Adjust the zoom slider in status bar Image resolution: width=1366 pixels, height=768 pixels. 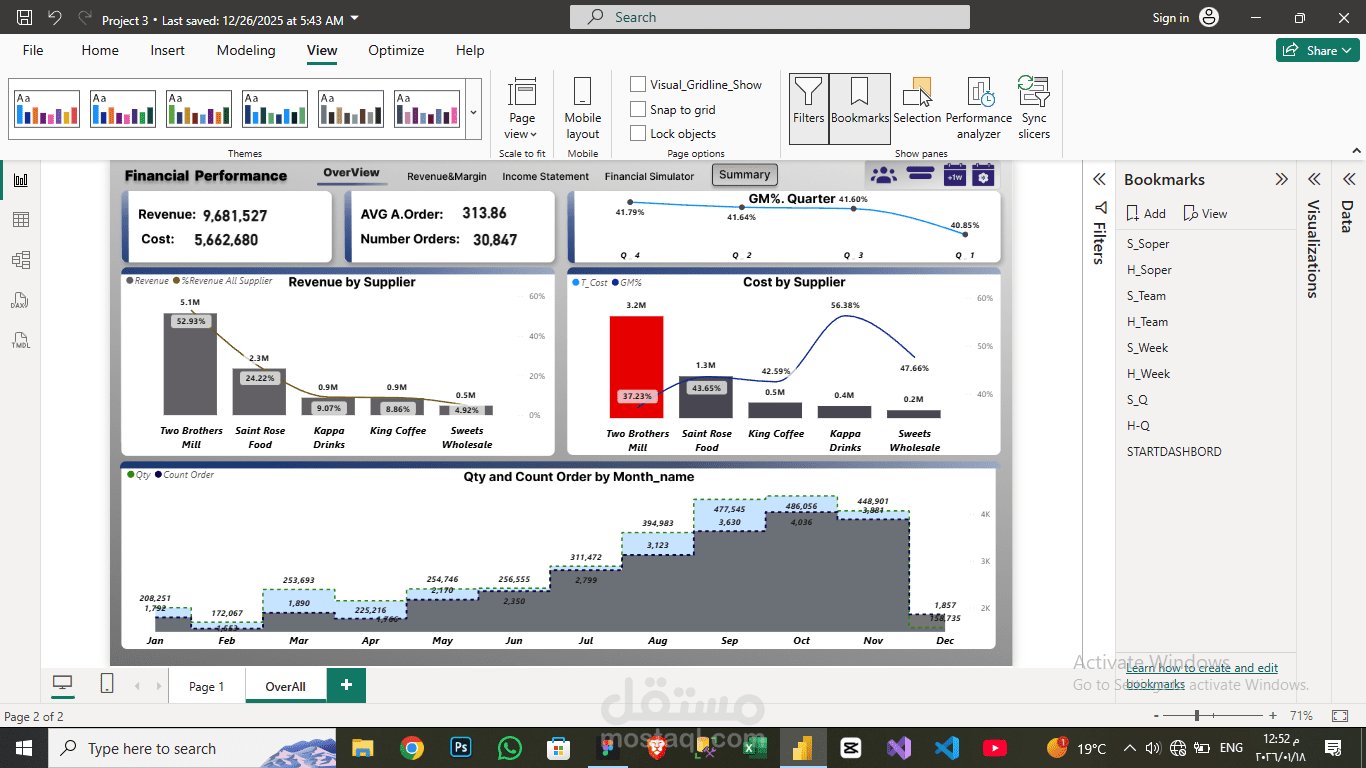[1197, 716]
